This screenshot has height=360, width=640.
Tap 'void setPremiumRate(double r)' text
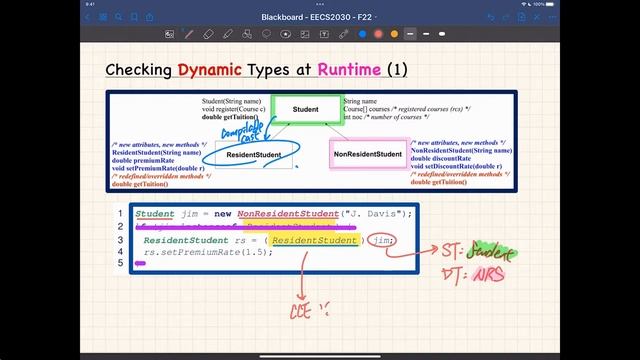pos(158,168)
